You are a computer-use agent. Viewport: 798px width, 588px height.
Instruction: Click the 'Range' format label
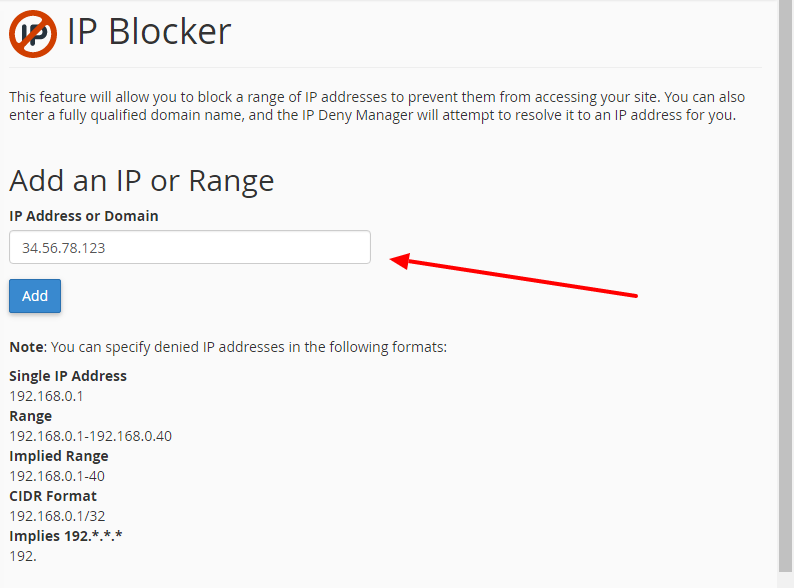pos(31,416)
